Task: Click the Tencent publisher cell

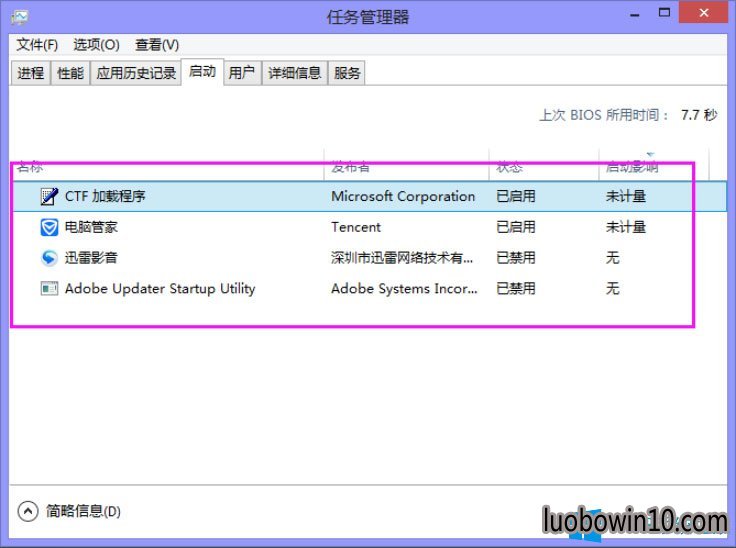Action: point(356,227)
